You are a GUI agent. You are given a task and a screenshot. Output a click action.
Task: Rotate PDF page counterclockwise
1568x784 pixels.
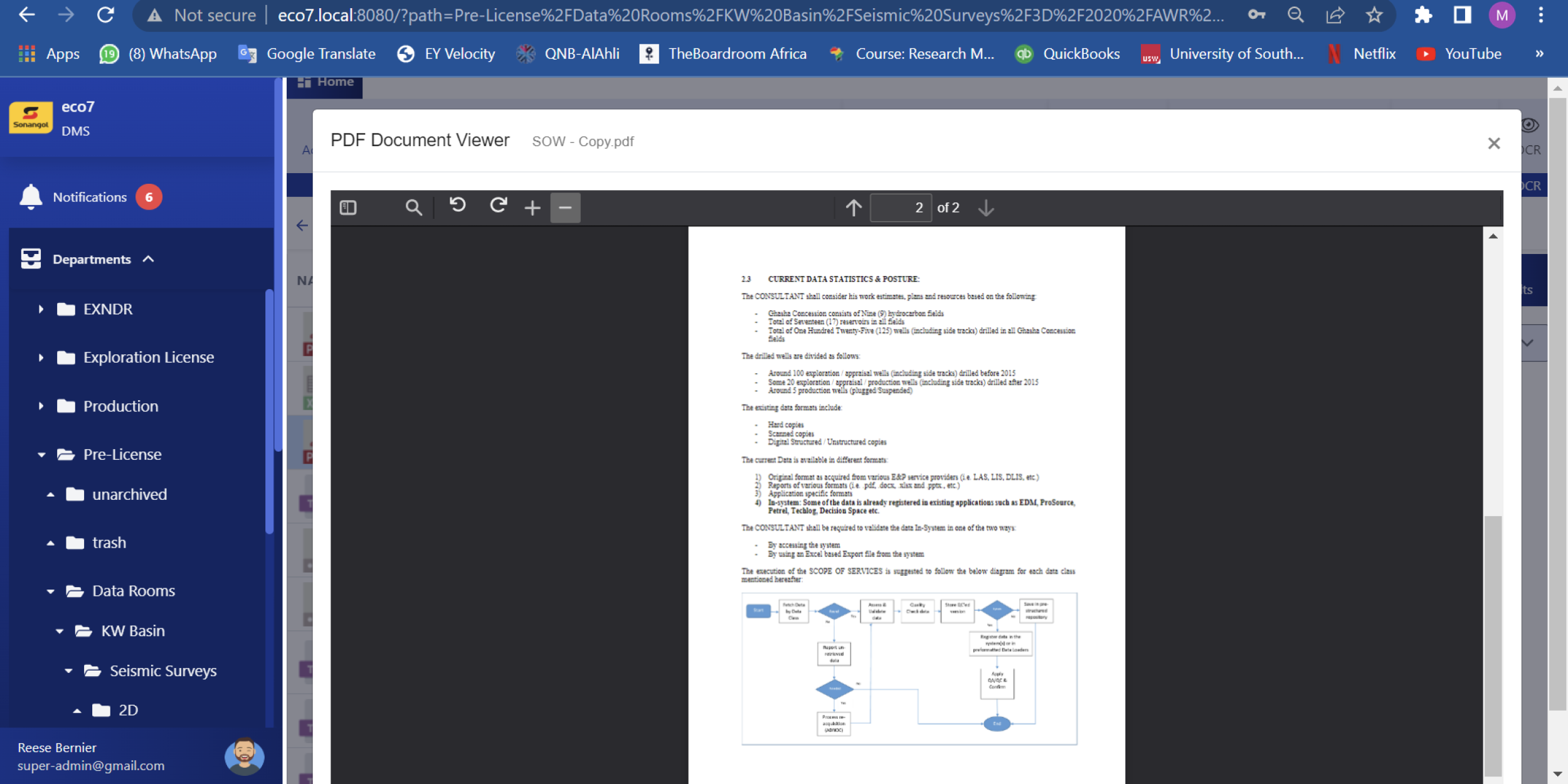[458, 206]
